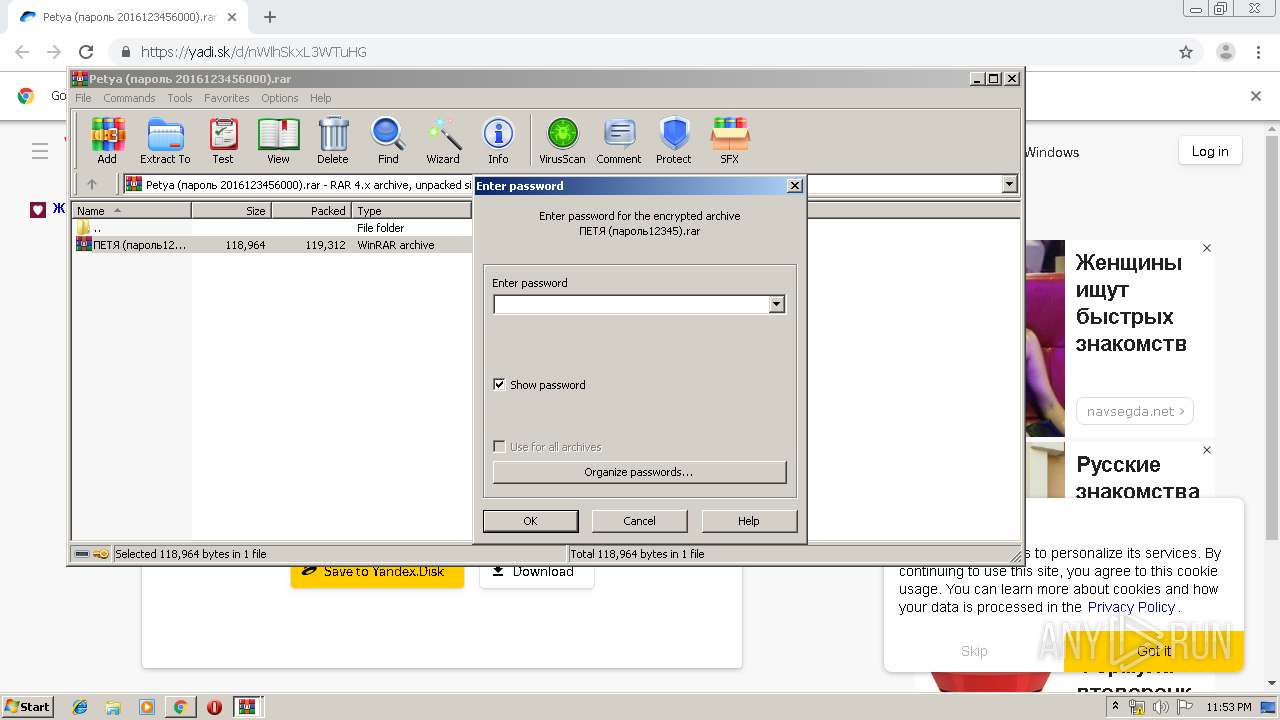Click Cancel in password dialog
Viewport: 1280px width, 720px height.
coord(639,521)
